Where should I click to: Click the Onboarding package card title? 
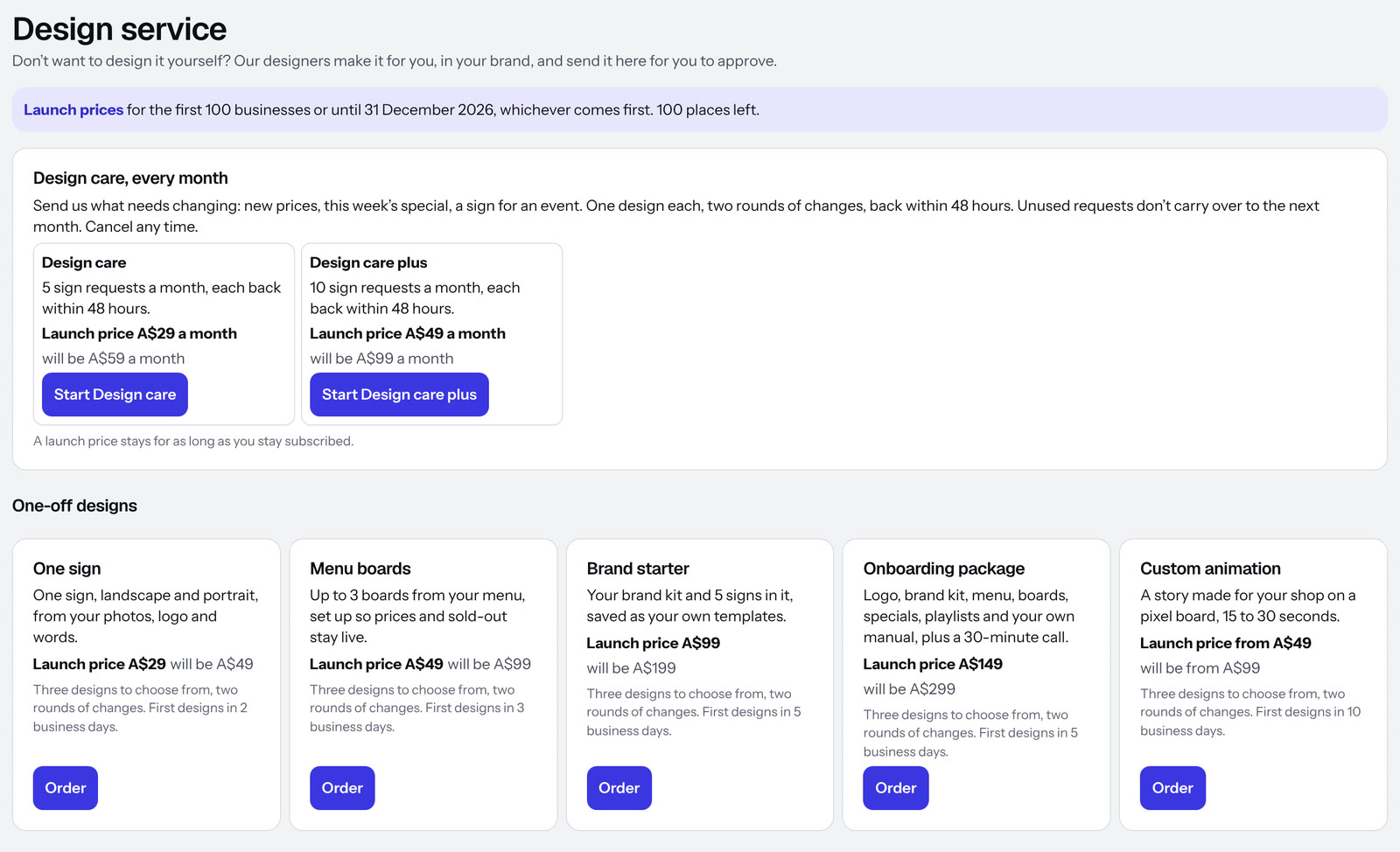944,569
